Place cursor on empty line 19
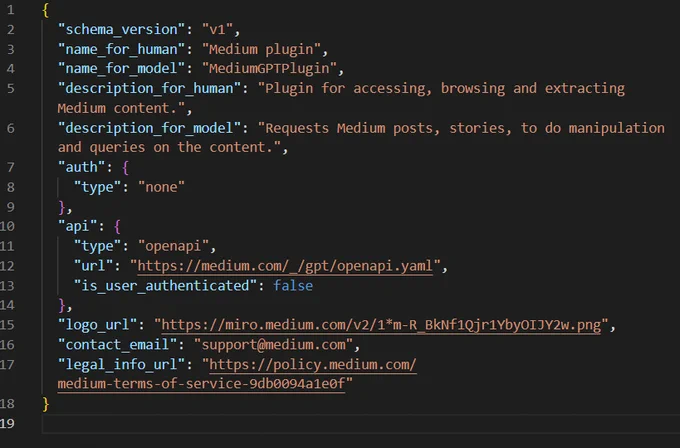The height and width of the screenshot is (448, 680). point(361,423)
